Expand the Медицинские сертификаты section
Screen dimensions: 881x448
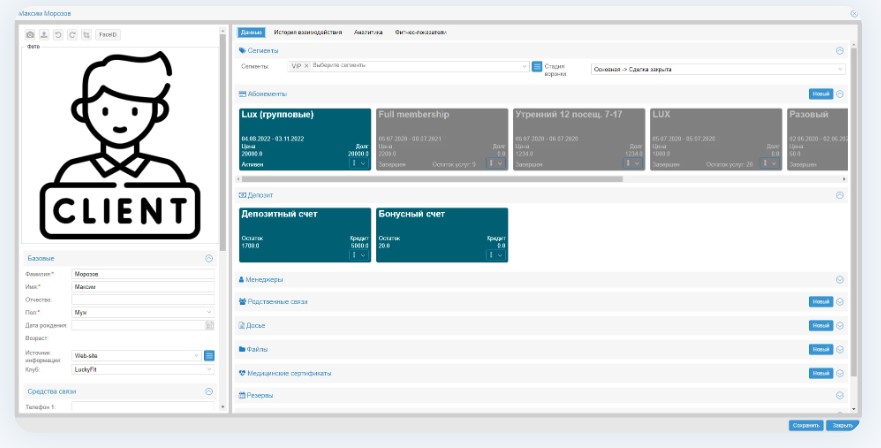click(x=840, y=373)
